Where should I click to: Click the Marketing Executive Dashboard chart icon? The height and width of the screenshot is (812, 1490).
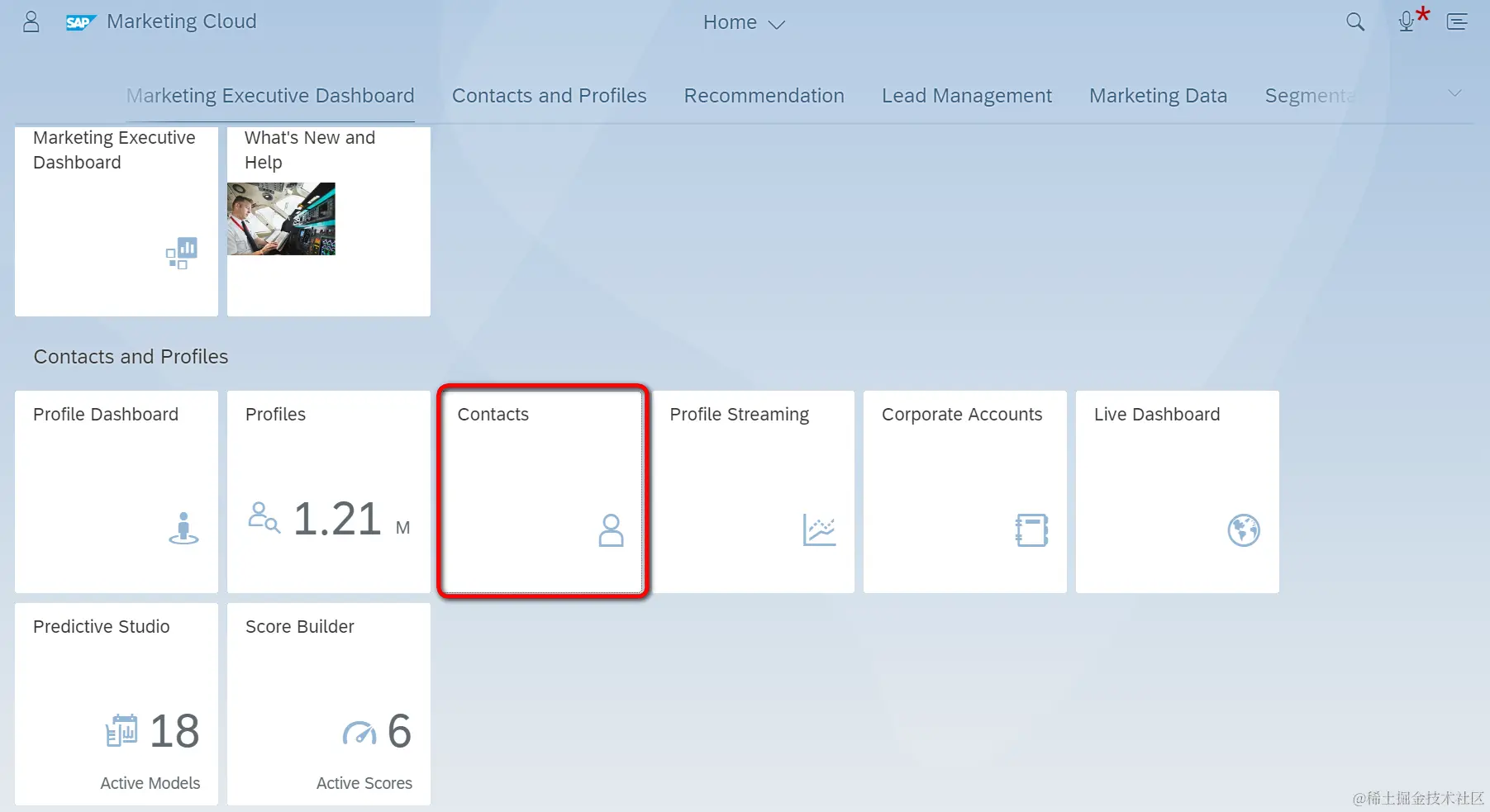tap(182, 253)
